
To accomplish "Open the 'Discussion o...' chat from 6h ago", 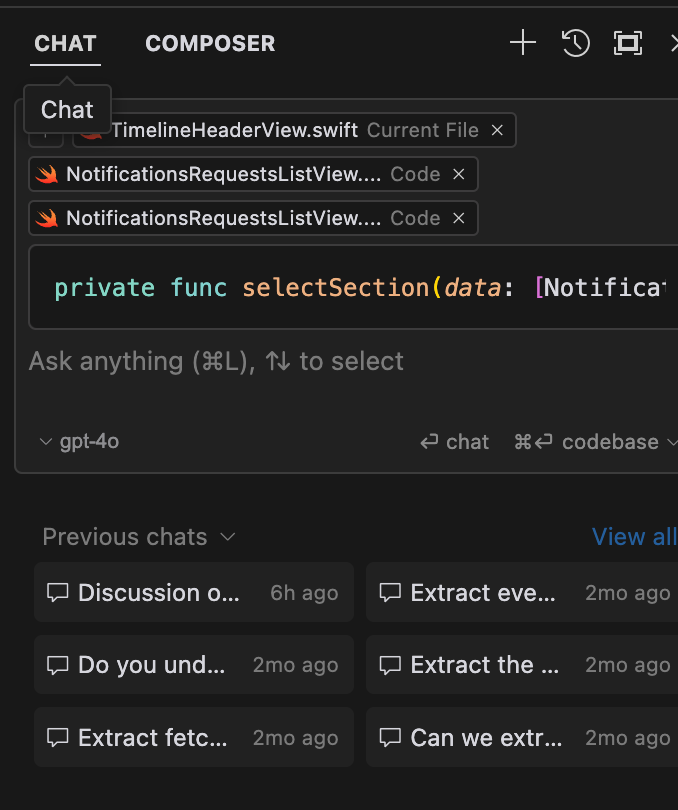I will pyautogui.click(x=194, y=593).
